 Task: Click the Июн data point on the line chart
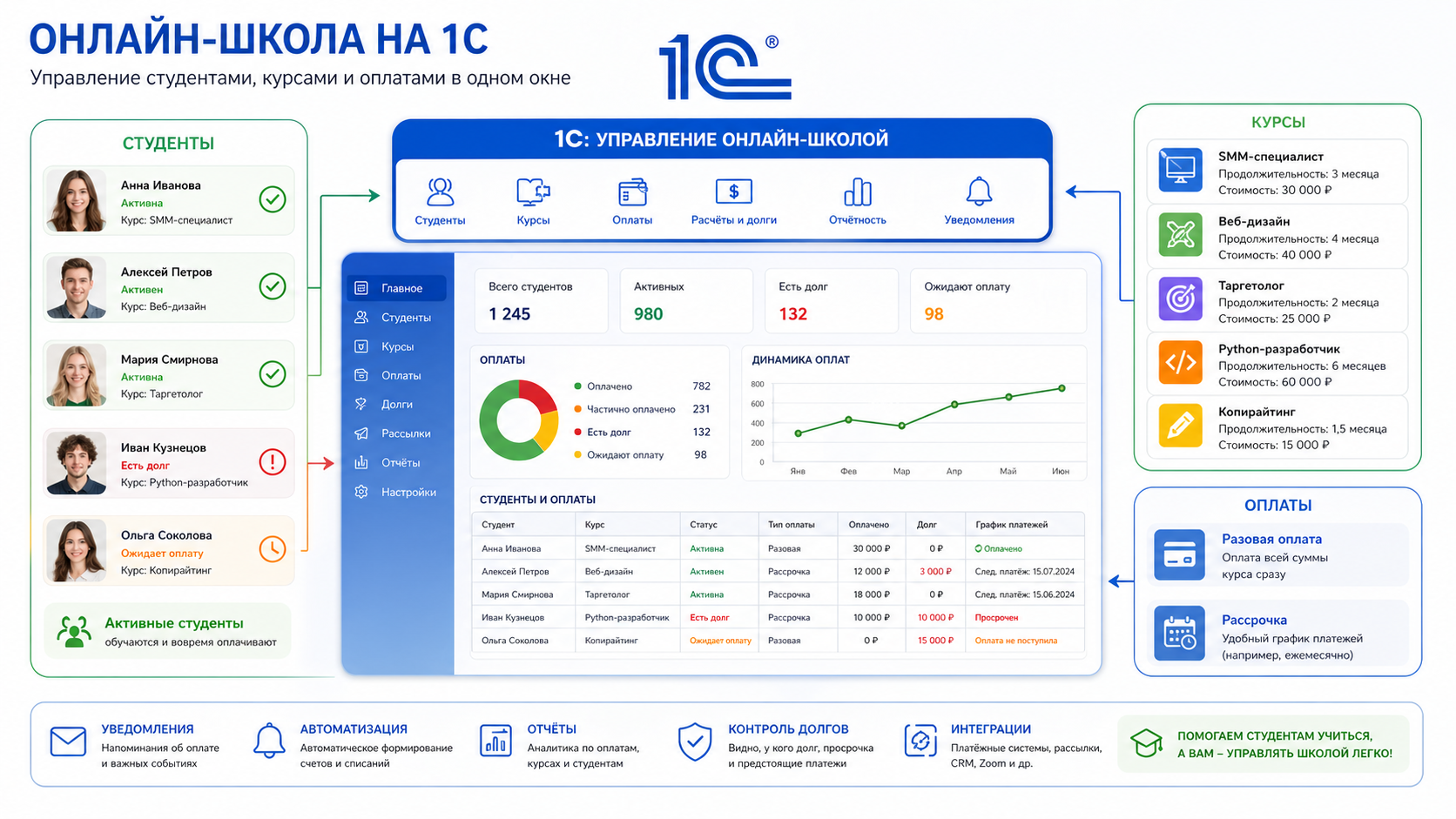click(x=1062, y=388)
